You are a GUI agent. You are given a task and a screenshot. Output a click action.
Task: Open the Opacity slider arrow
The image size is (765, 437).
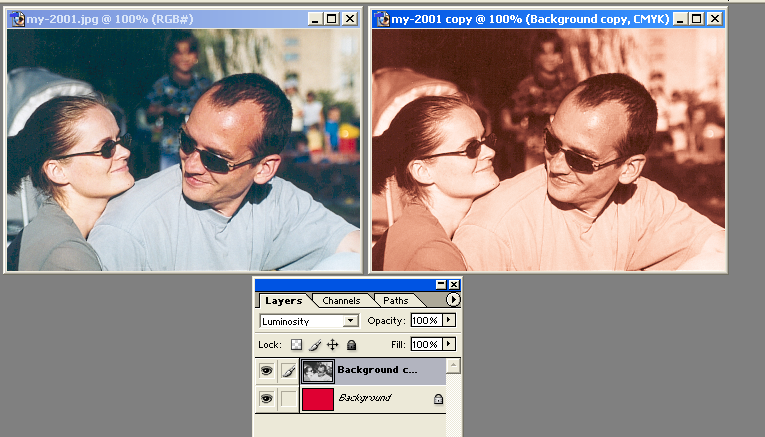448,321
